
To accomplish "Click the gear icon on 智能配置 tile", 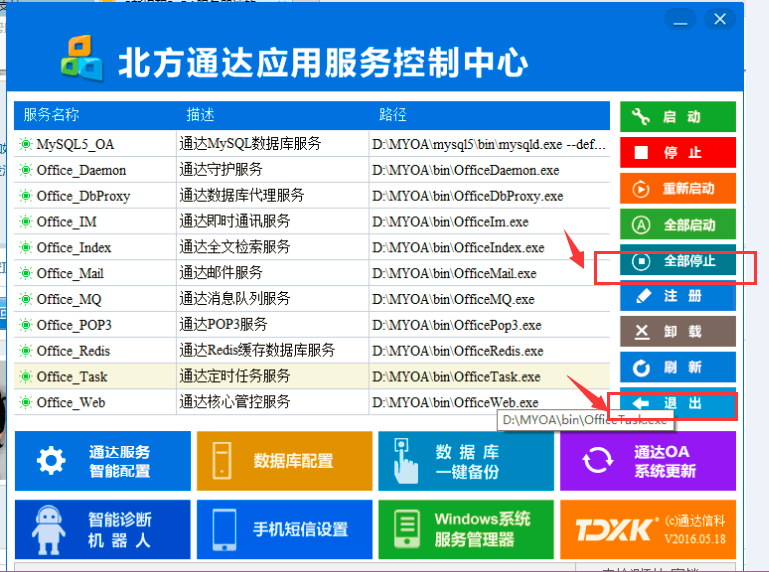I will [51, 461].
